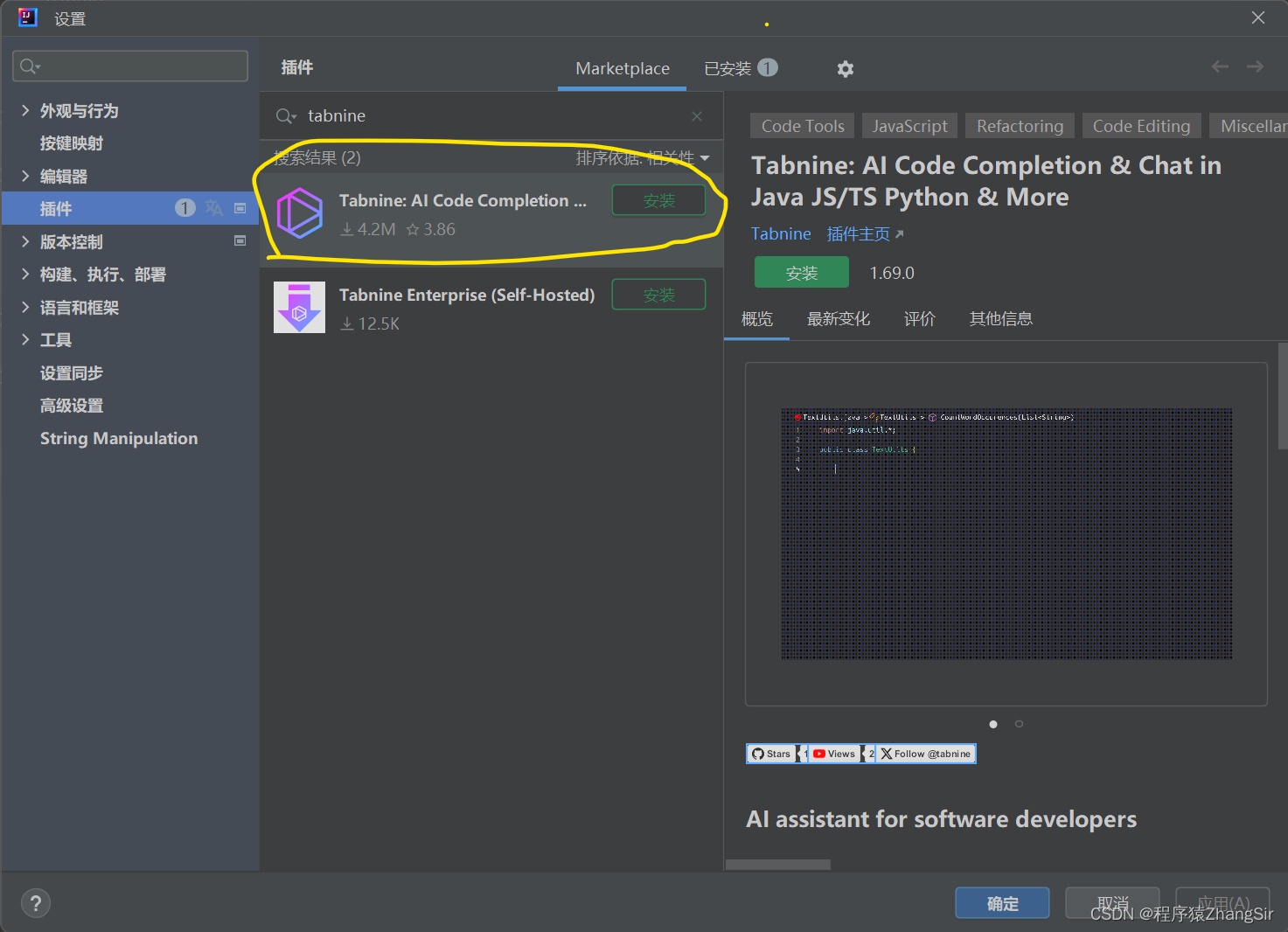Image resolution: width=1288 pixels, height=932 pixels.
Task: Expand the 外观与行为 tree node
Action: coord(25,110)
